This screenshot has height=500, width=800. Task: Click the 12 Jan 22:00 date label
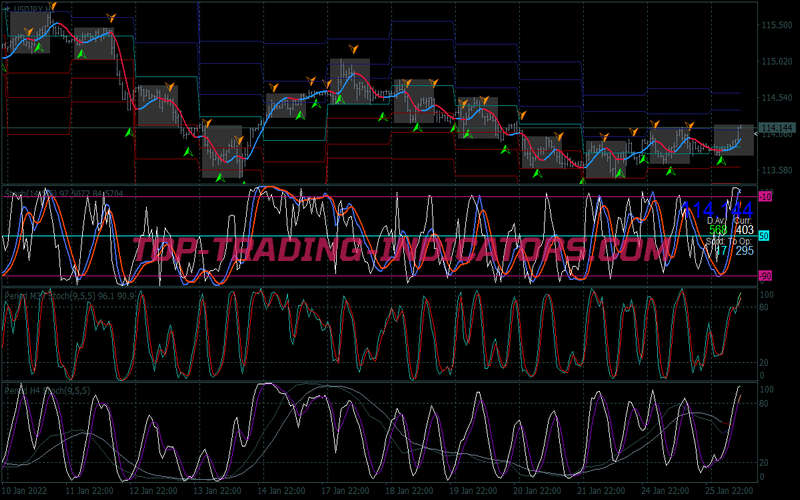[153, 491]
